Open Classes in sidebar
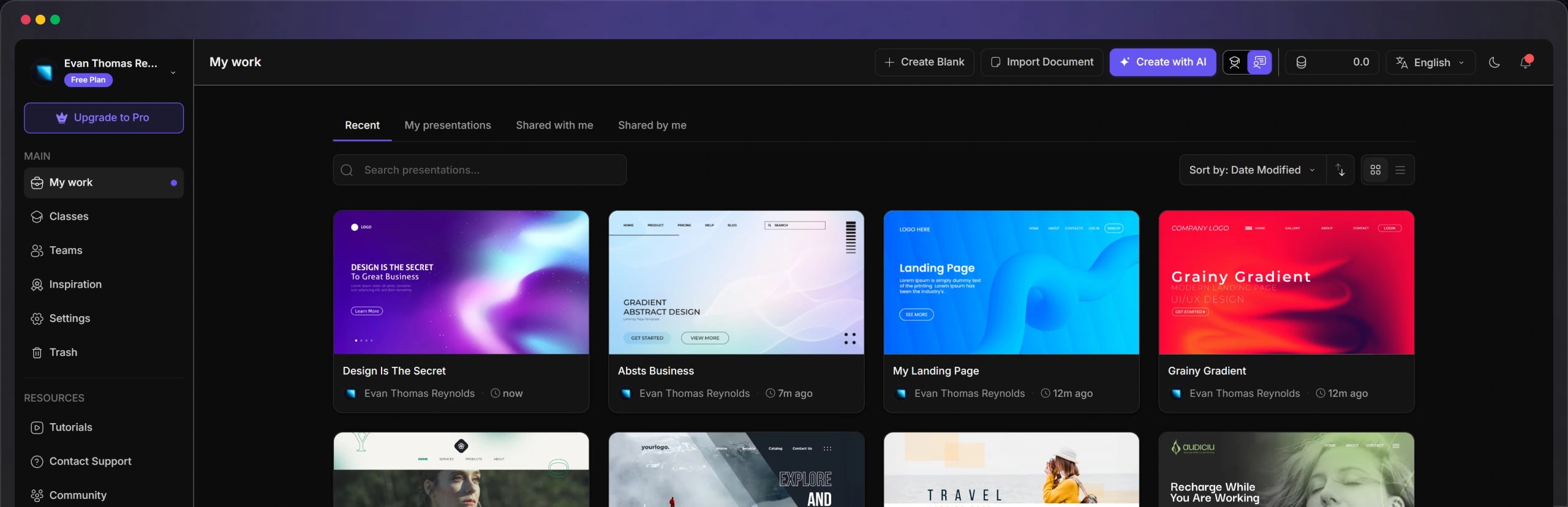 [104, 216]
